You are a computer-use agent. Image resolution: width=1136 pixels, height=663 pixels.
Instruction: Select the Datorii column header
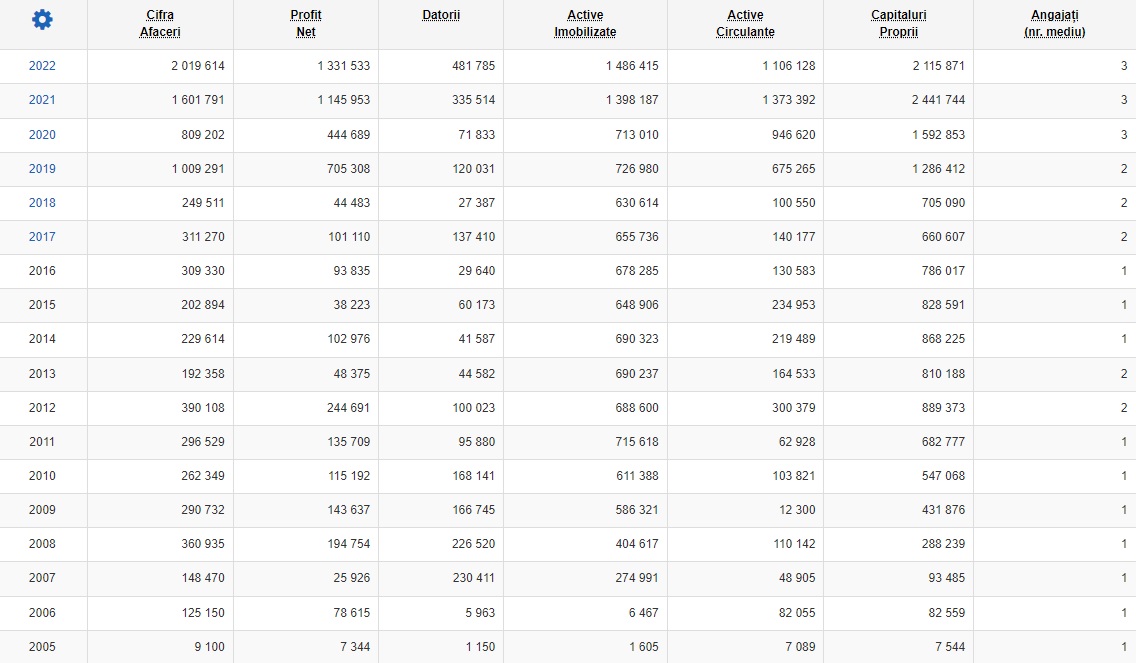click(440, 16)
